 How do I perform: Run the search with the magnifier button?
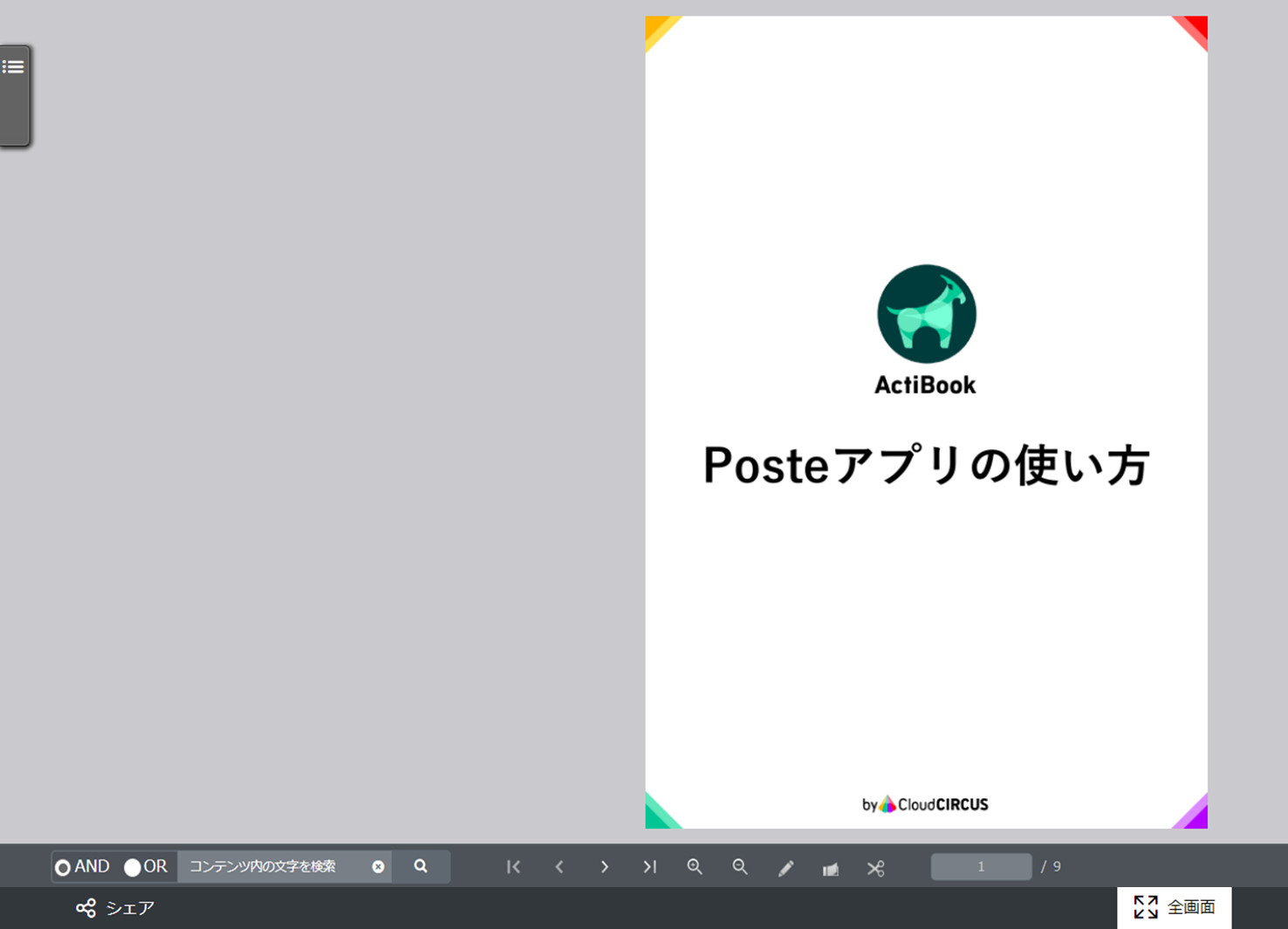421,866
